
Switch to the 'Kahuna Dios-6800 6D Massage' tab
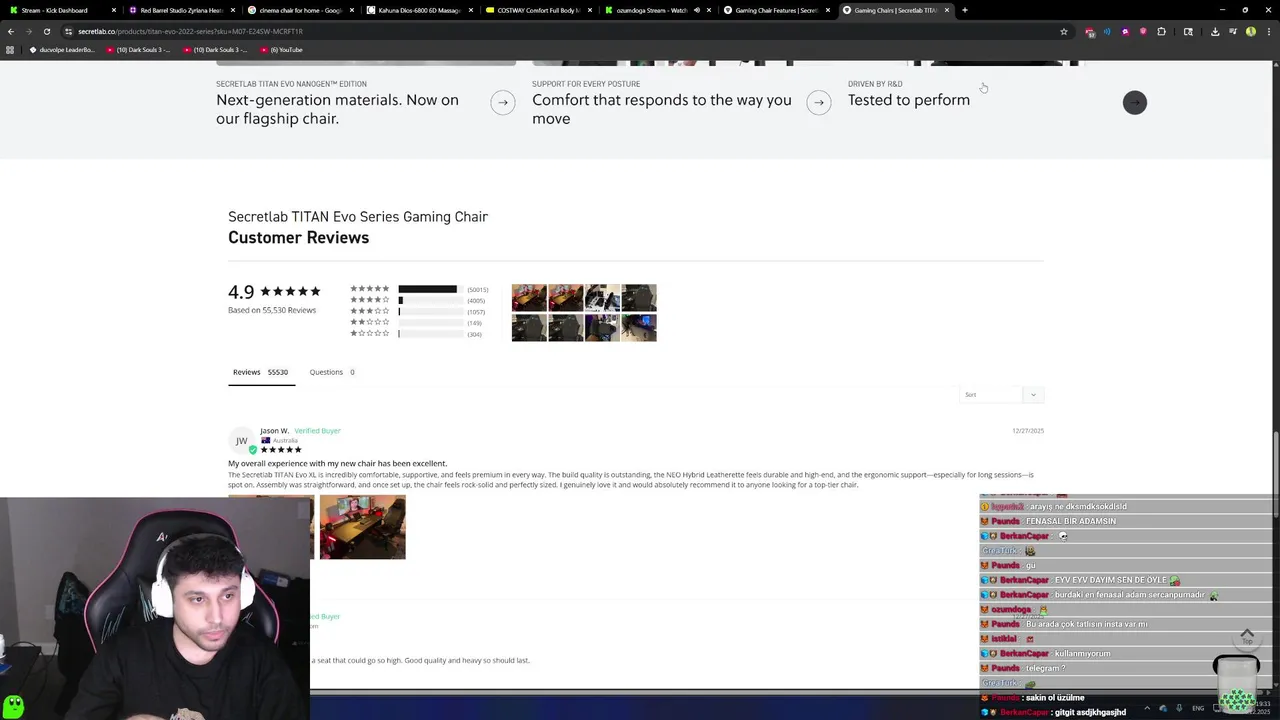pyautogui.click(x=418, y=10)
